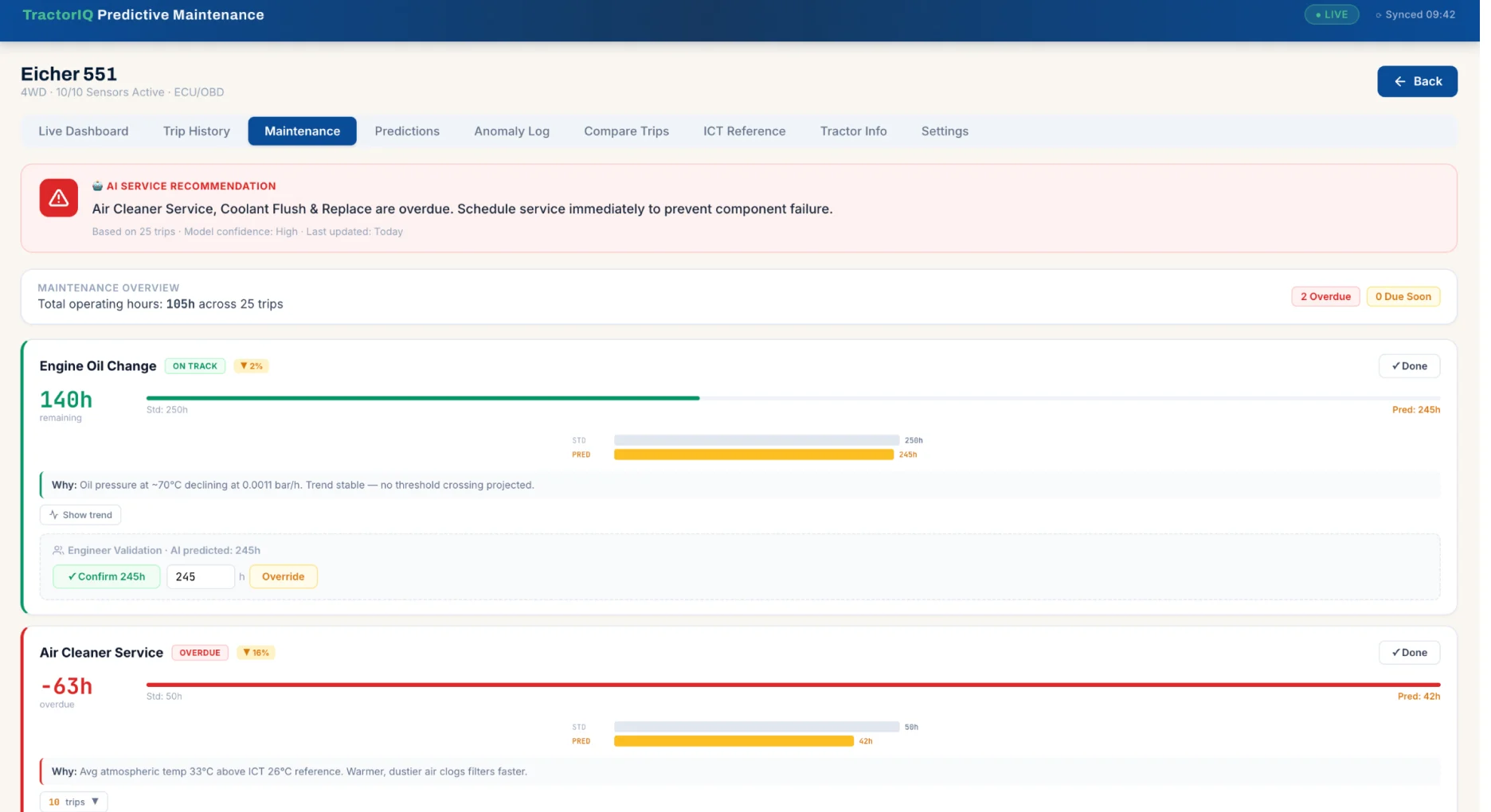
Task: Click the Total operating hours text
Action: click(x=160, y=304)
